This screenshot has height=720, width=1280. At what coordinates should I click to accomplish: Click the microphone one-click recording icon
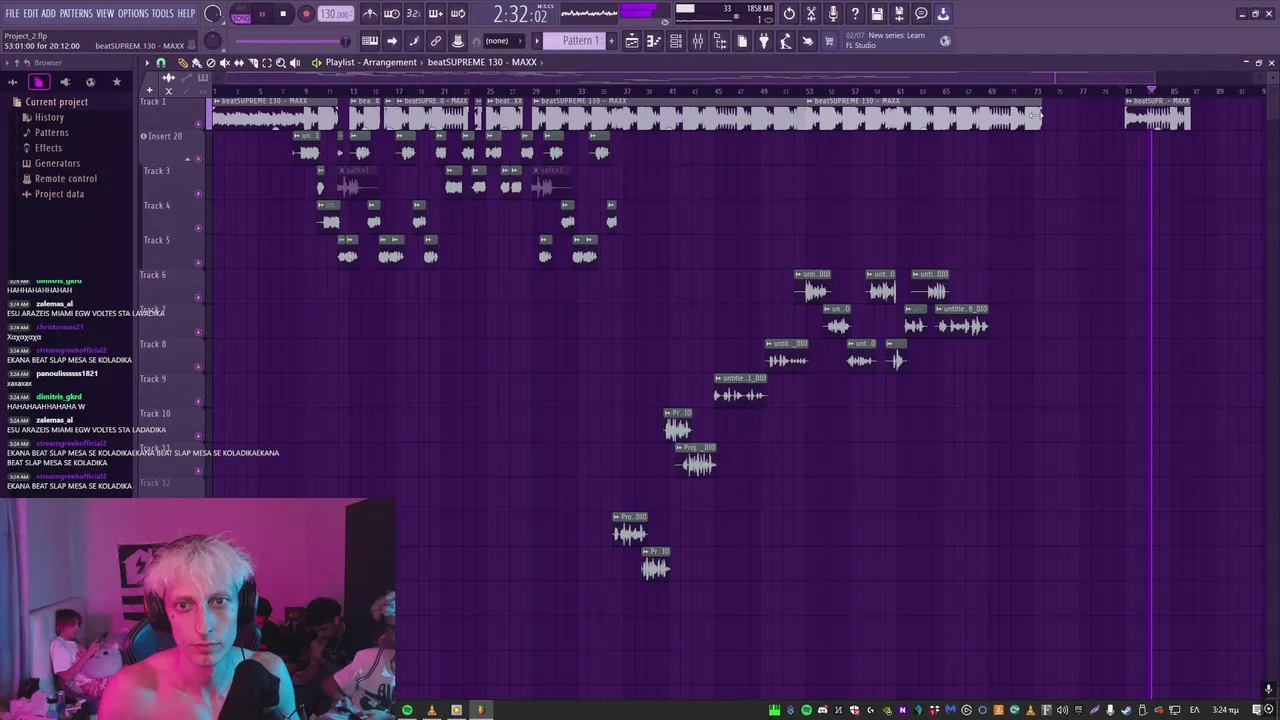(833, 14)
